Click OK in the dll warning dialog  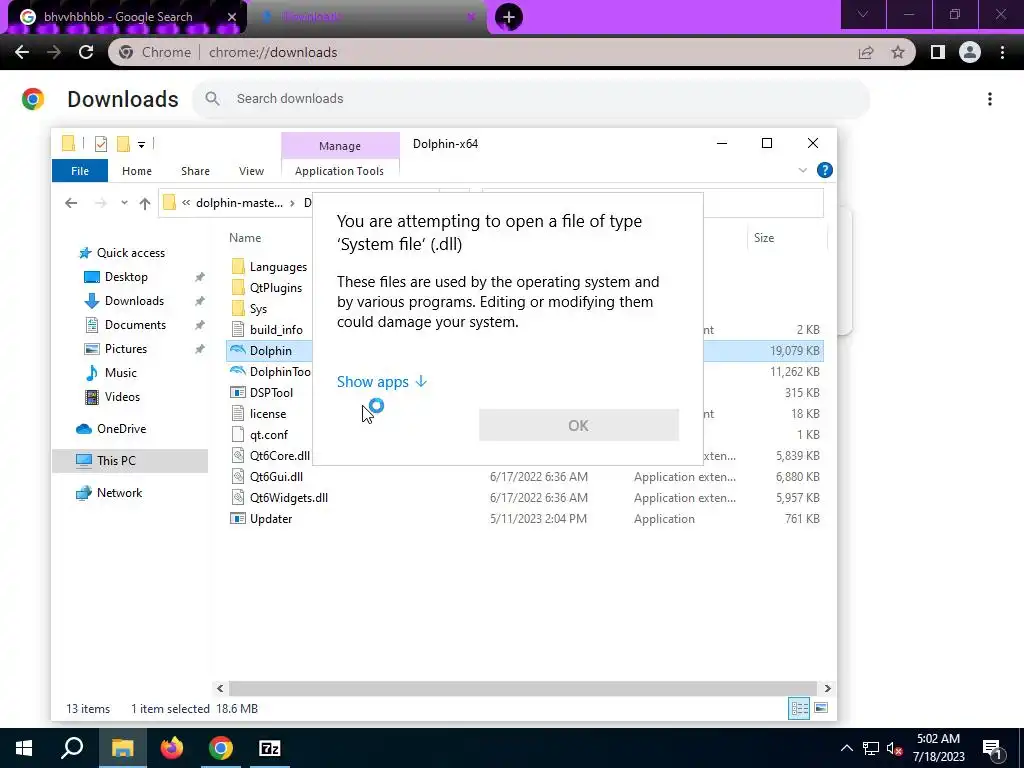point(579,425)
